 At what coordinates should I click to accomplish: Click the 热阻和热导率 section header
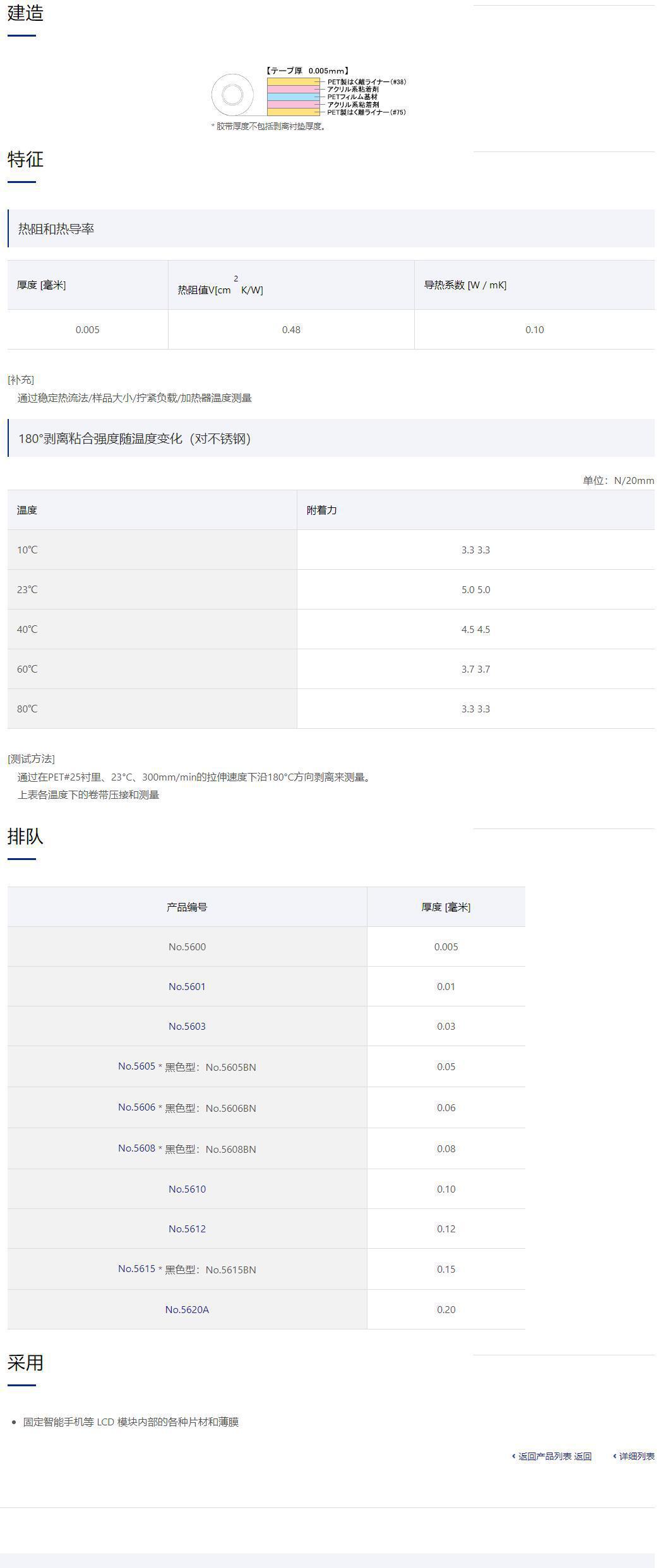tap(56, 229)
